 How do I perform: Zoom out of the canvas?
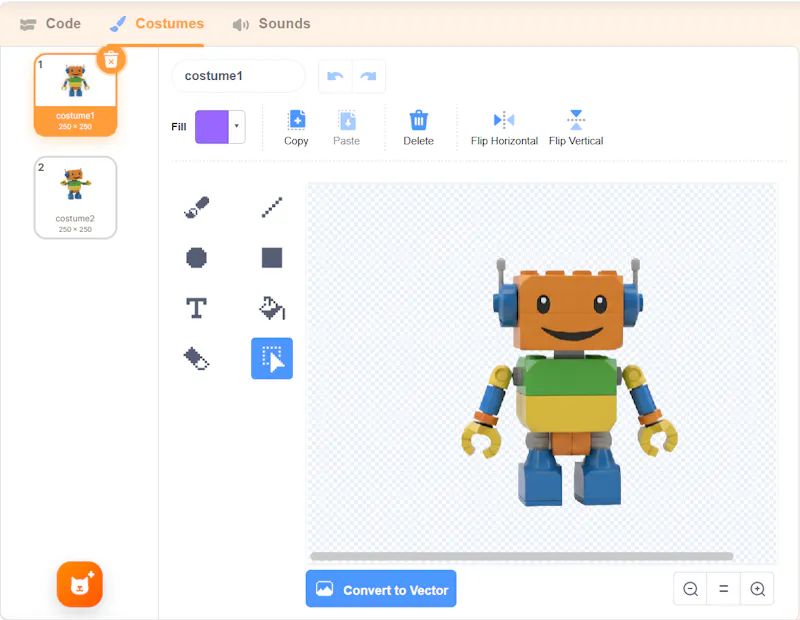coord(690,589)
